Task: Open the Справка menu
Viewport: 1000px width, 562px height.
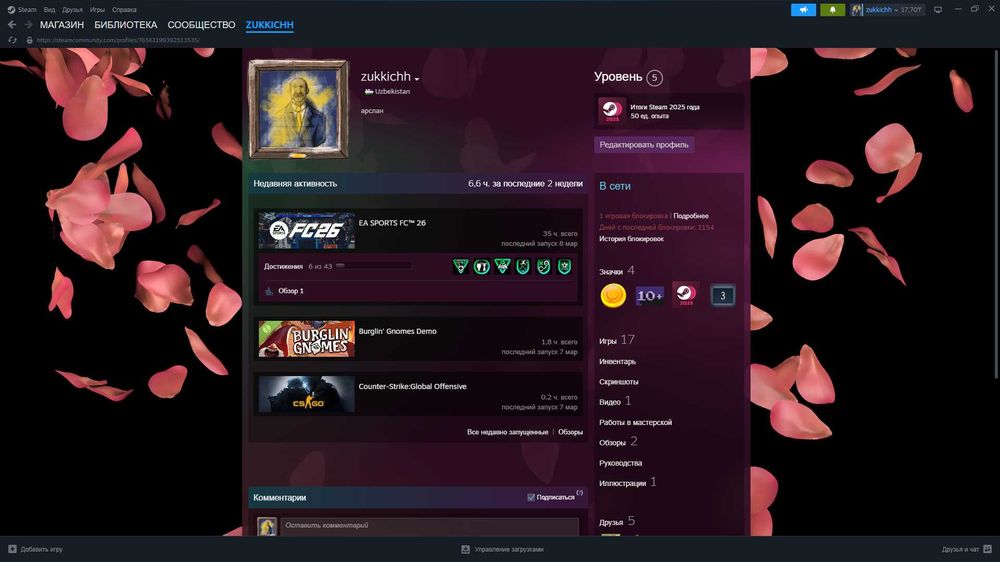Action: tap(124, 10)
